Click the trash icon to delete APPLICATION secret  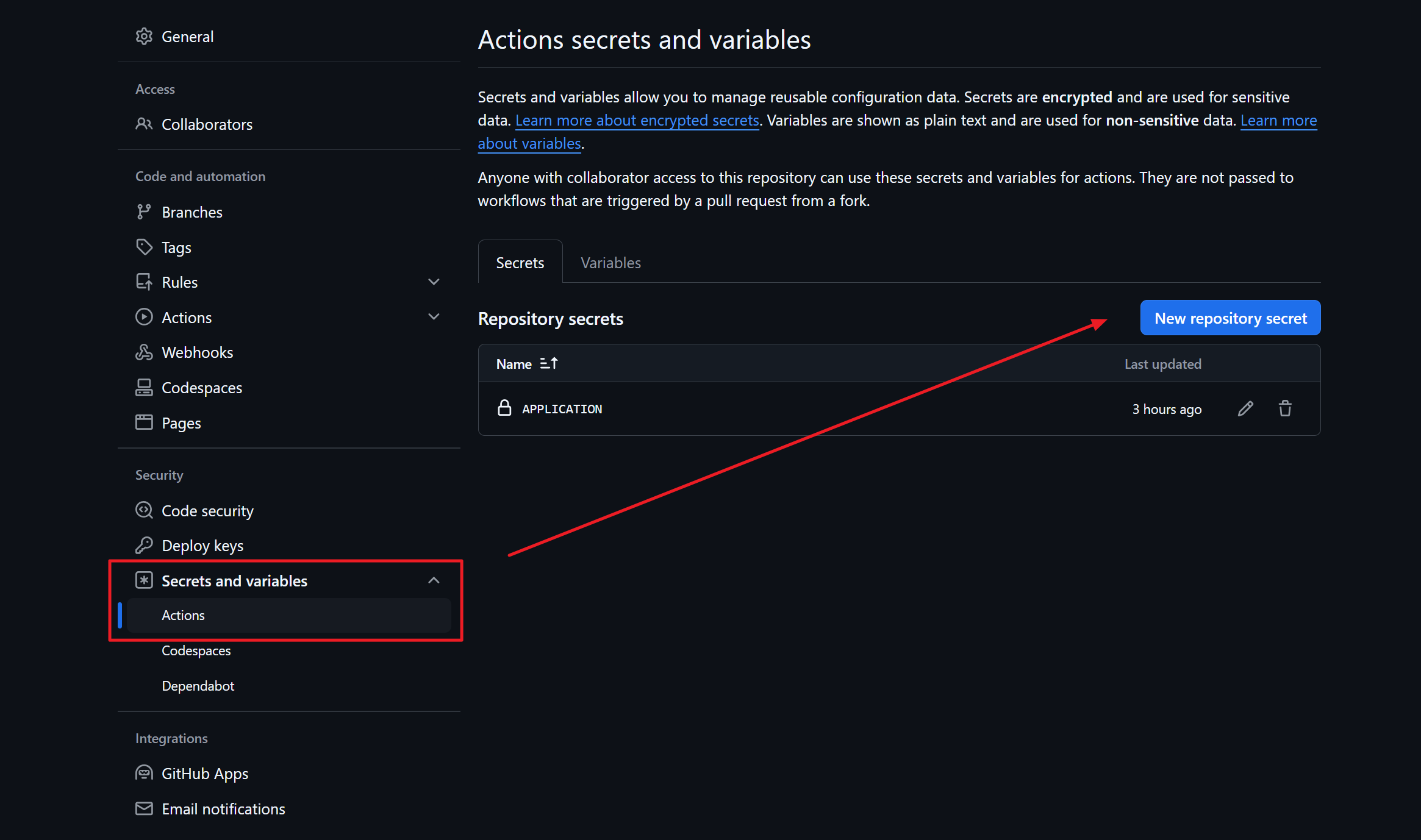point(1285,409)
